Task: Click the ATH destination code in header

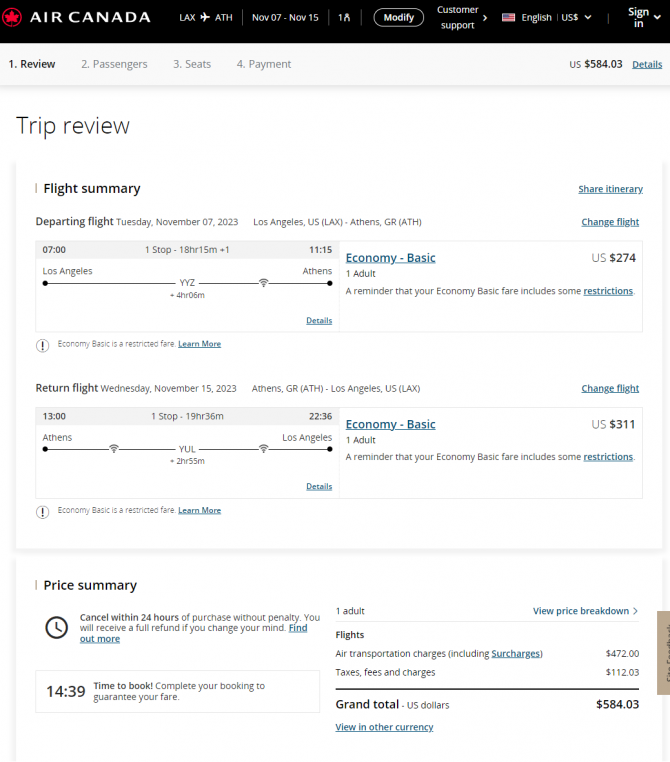Action: [x=223, y=17]
